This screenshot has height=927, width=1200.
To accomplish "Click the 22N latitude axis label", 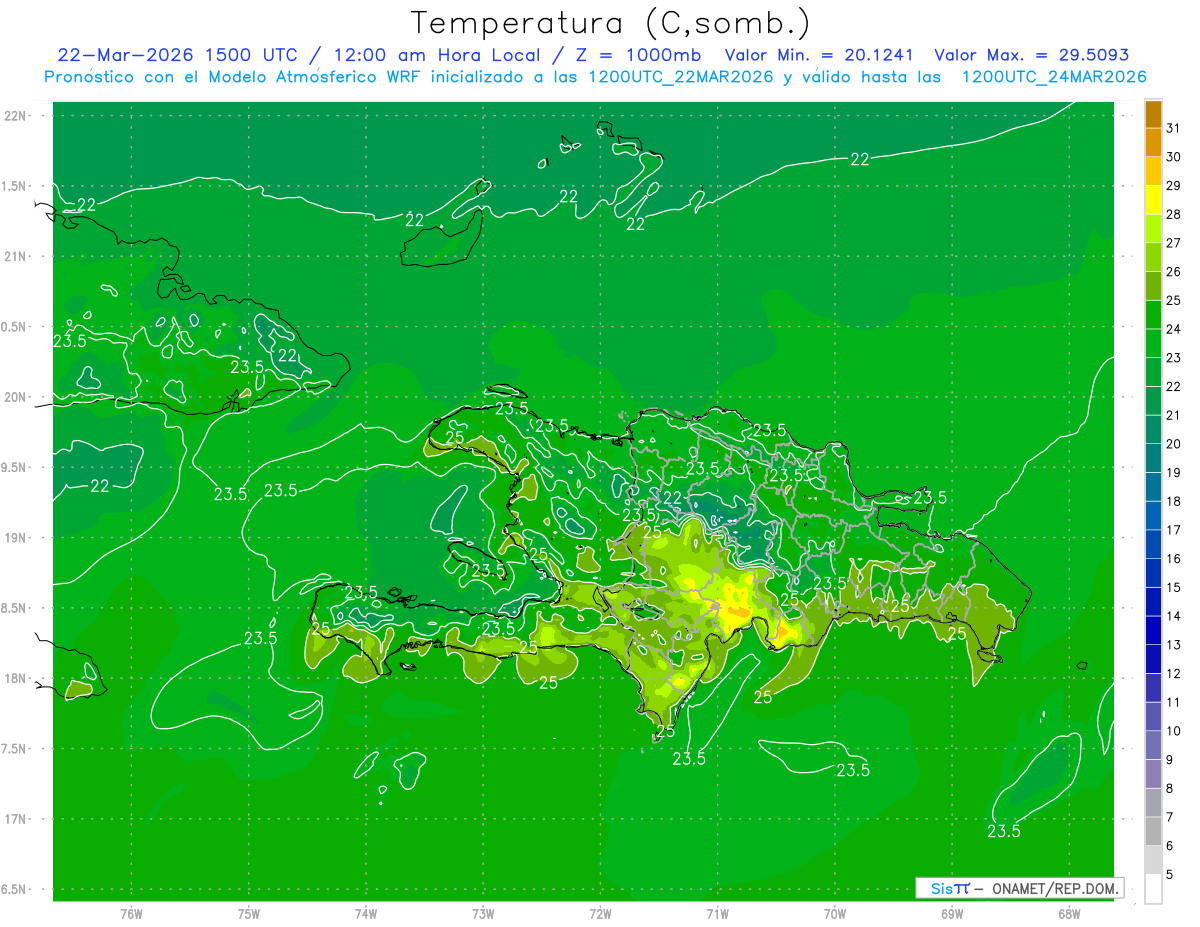I will coord(16,115).
